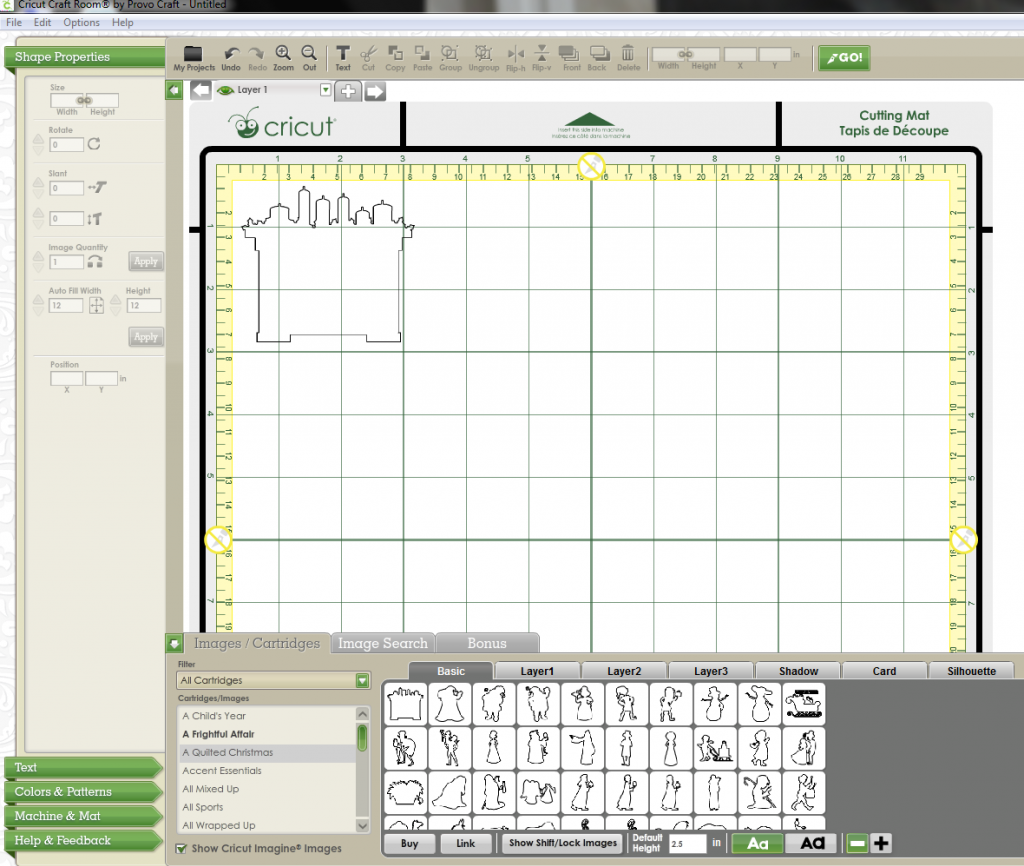Click Apply below Auto Fill Height

tap(146, 337)
